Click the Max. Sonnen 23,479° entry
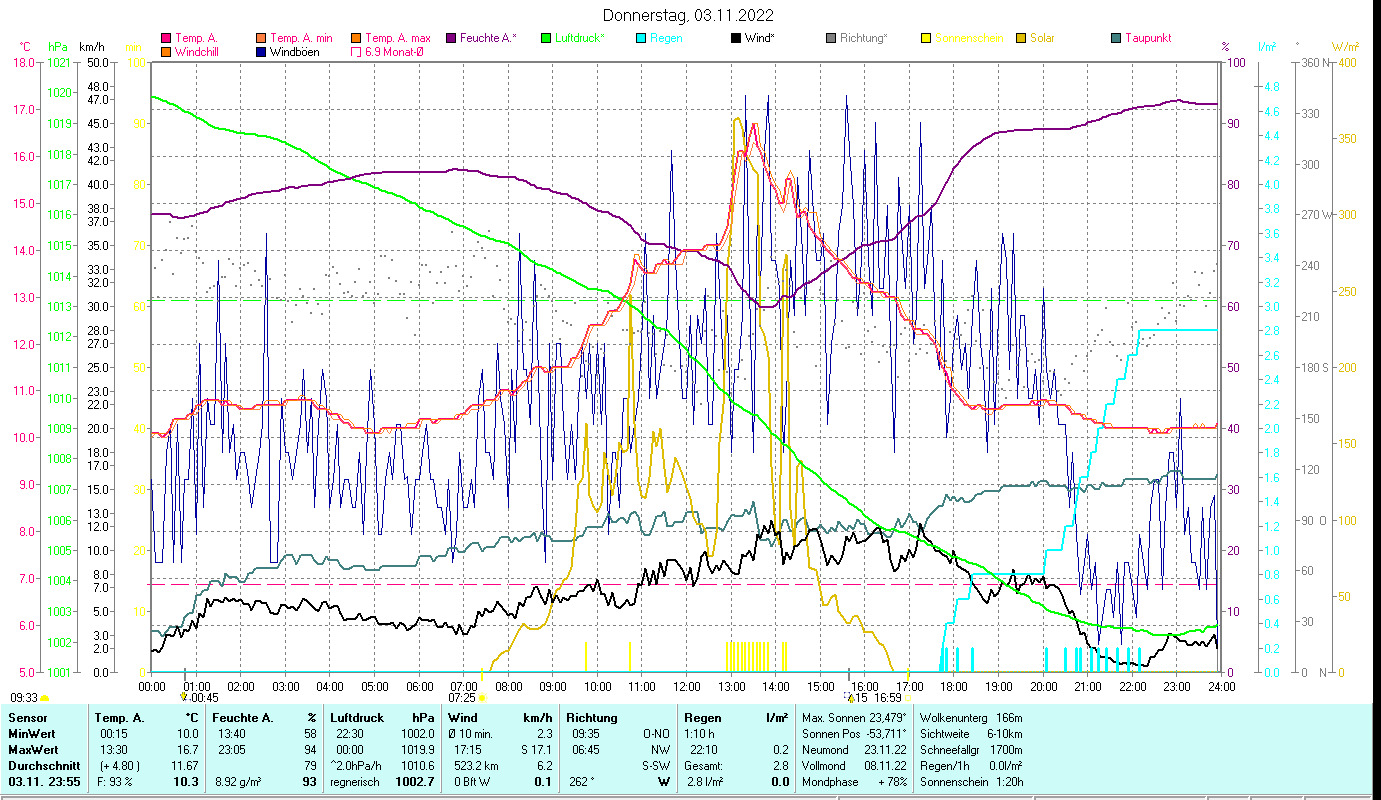 [x=854, y=718]
